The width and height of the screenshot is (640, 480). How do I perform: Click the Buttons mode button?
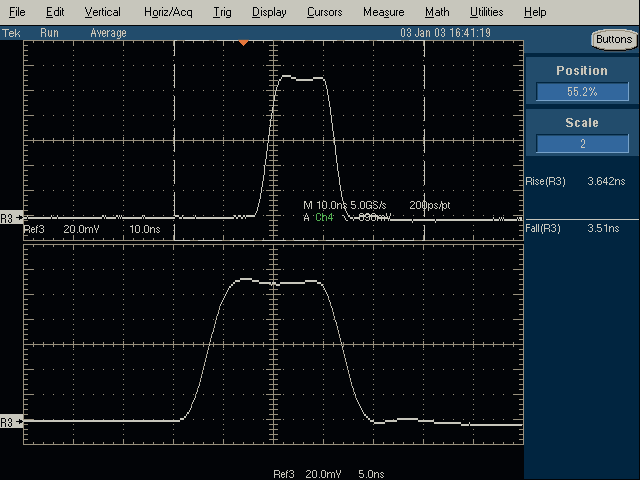[614, 39]
